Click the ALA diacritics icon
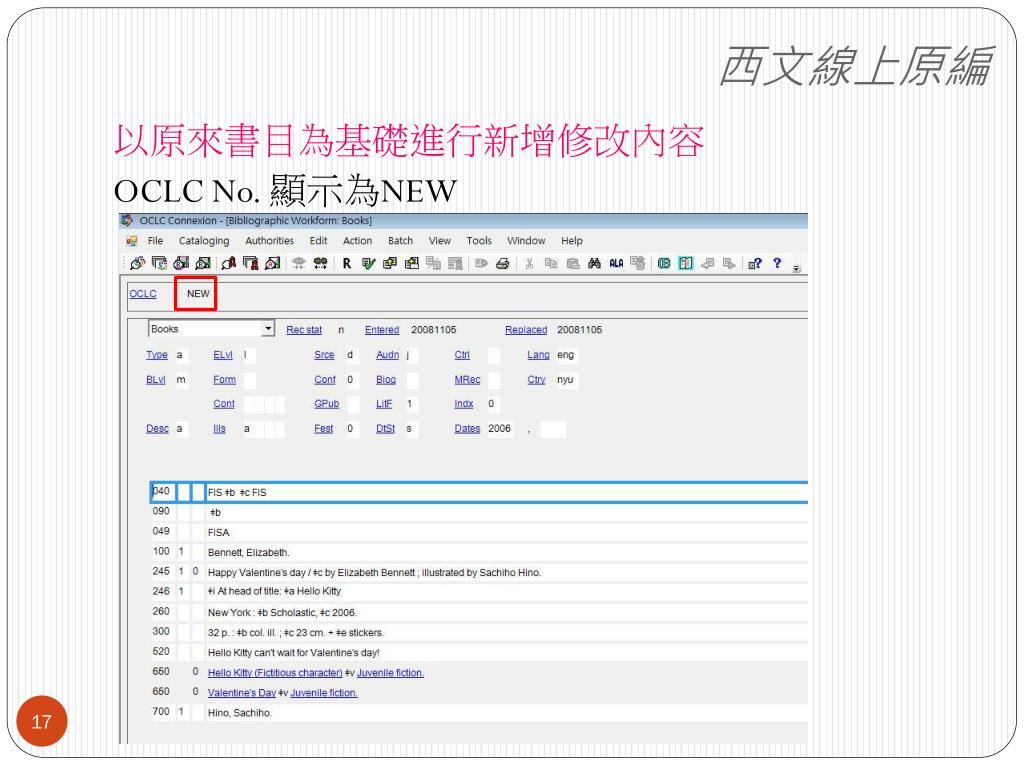 click(616, 263)
